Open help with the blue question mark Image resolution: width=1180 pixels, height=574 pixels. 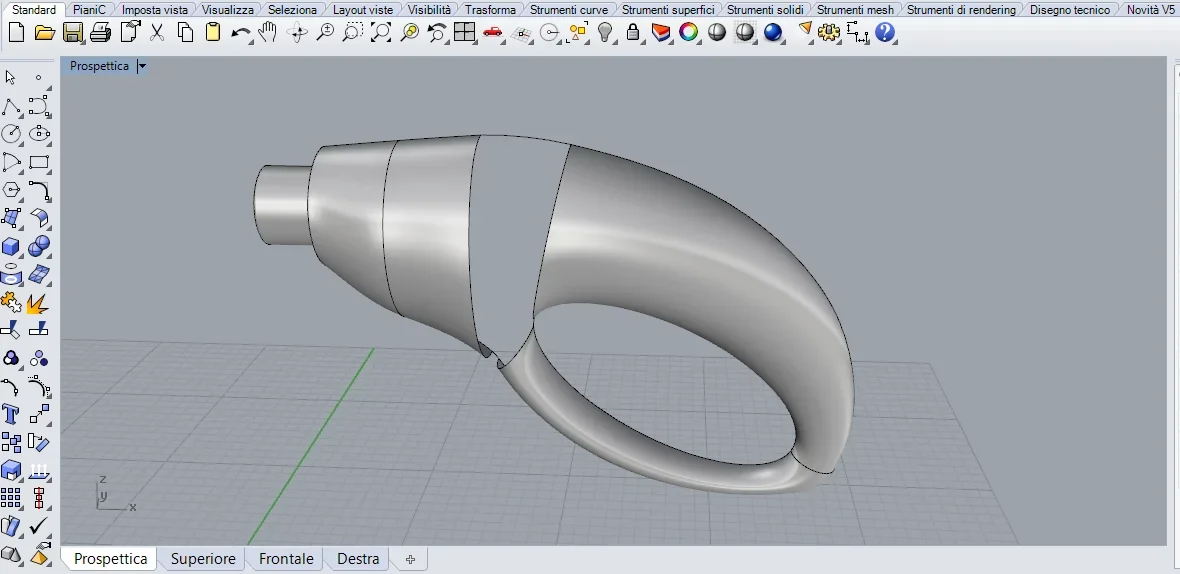tap(885, 32)
